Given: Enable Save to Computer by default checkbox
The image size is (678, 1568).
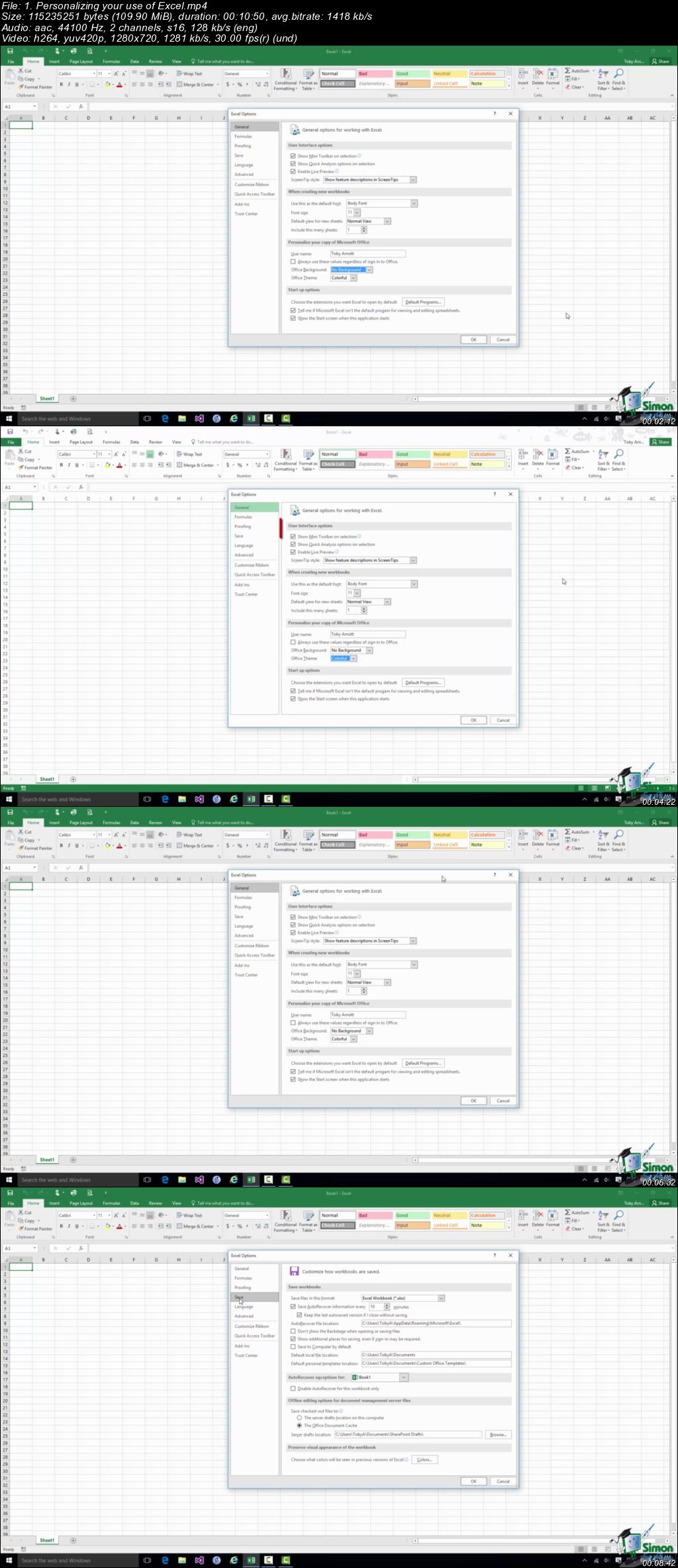Looking at the screenshot, I should coord(293,1347).
